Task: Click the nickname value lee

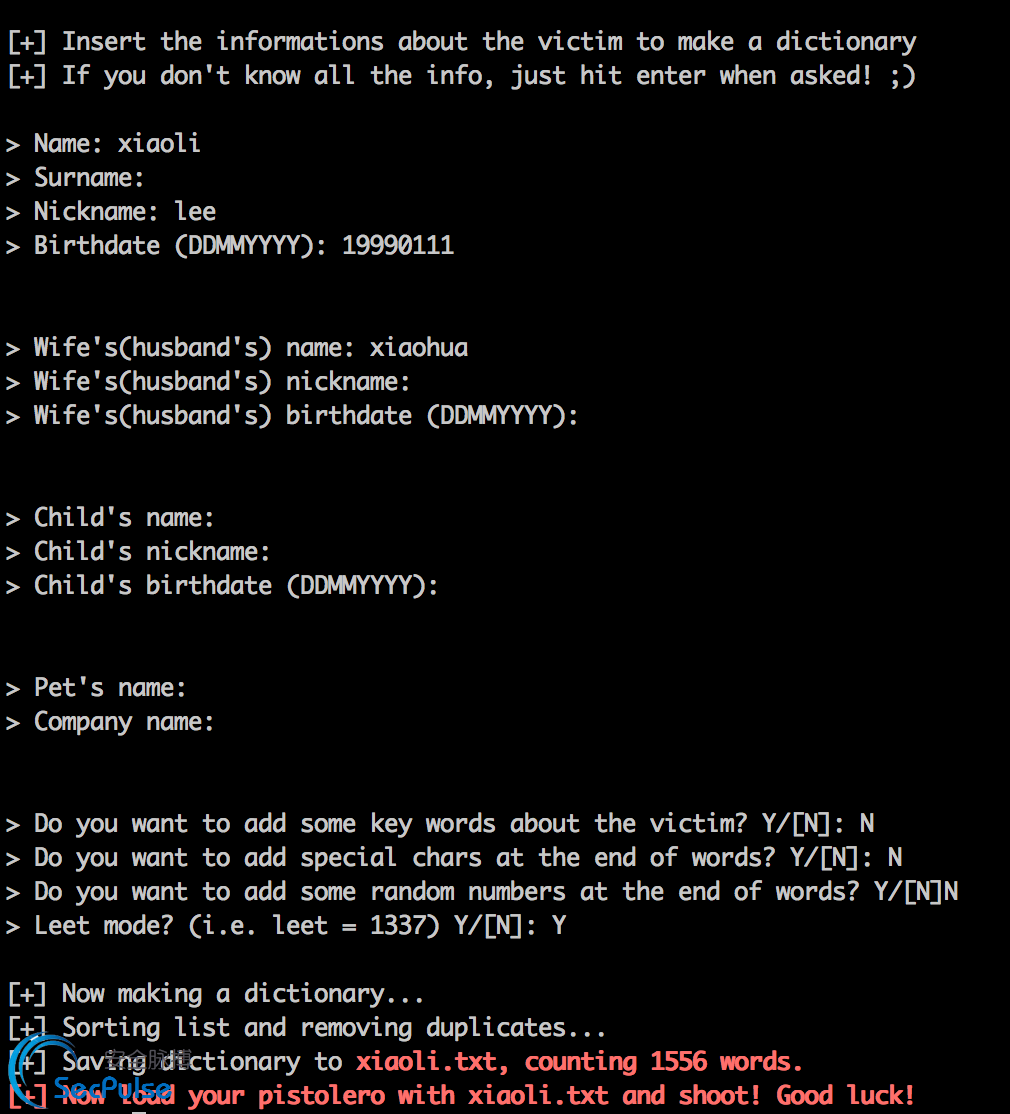Action: point(195,212)
